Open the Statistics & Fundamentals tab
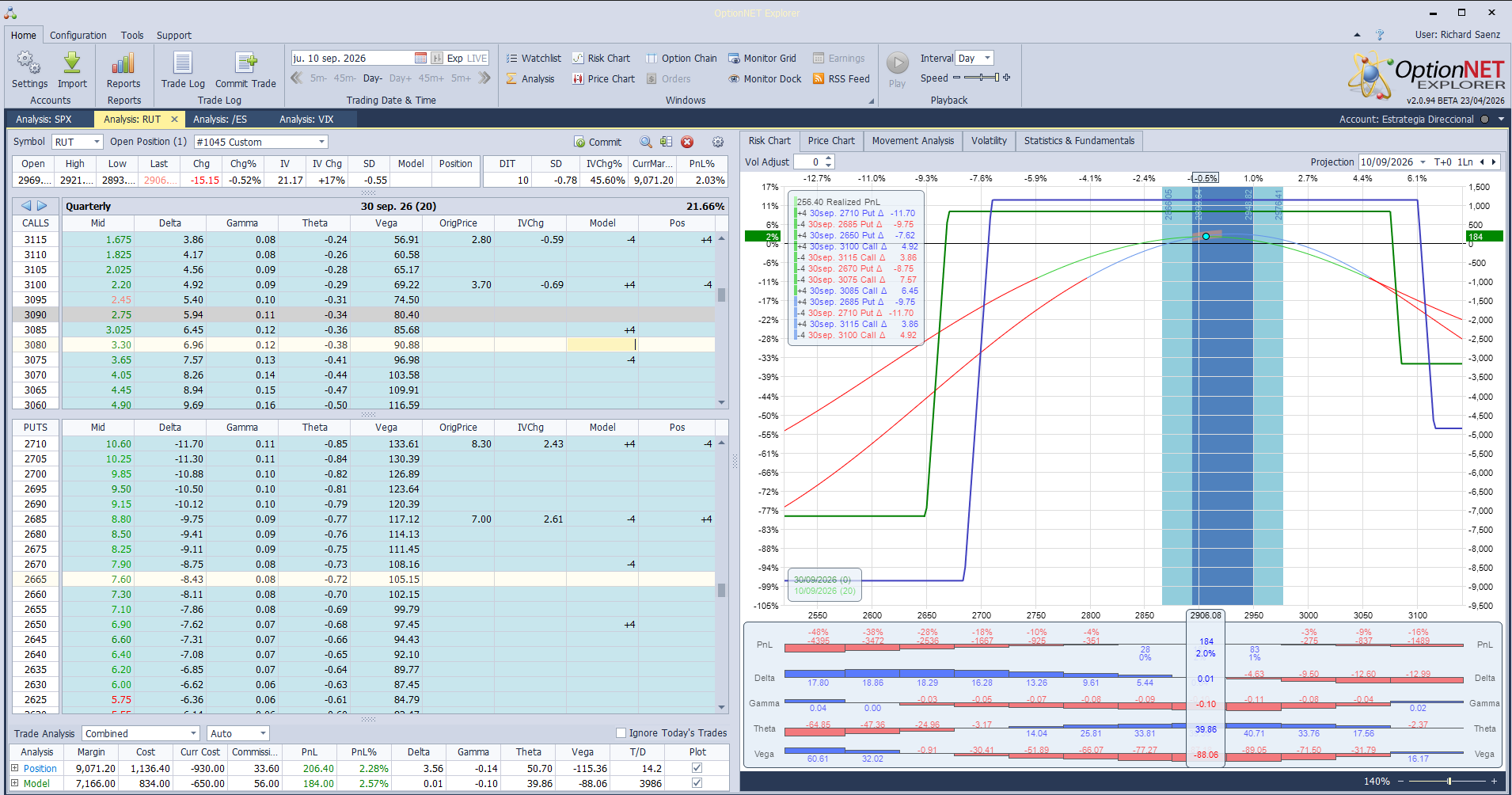Screen dimensions: 1512x795 click(1079, 141)
